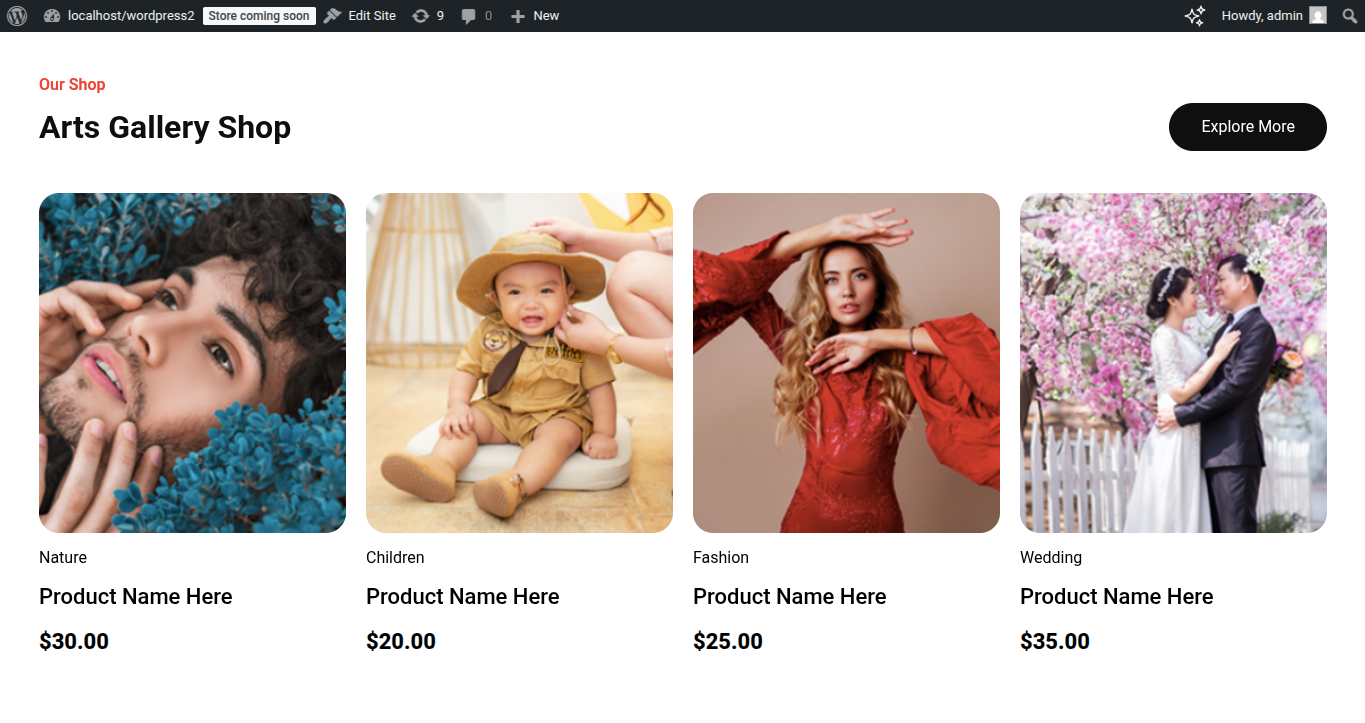Open comments via the speech bubble icon

coord(468,16)
